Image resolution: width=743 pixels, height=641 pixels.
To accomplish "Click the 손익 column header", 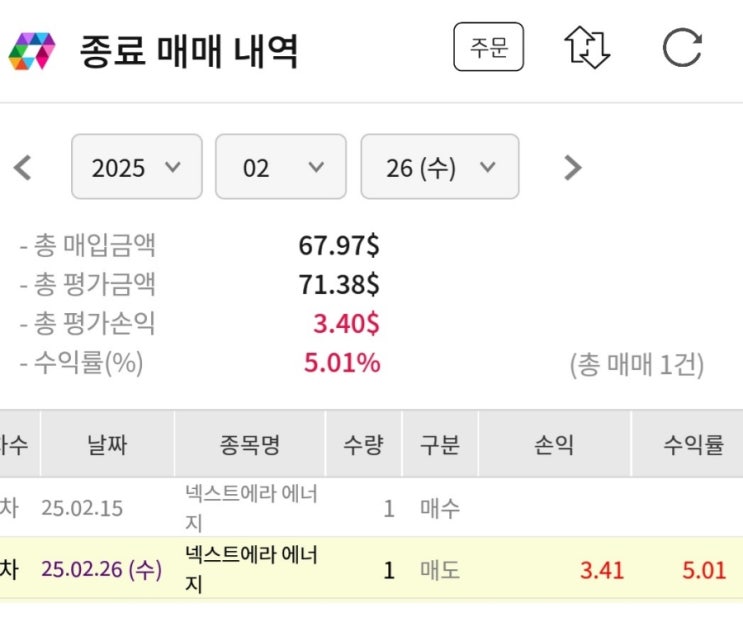I will pos(554,444).
